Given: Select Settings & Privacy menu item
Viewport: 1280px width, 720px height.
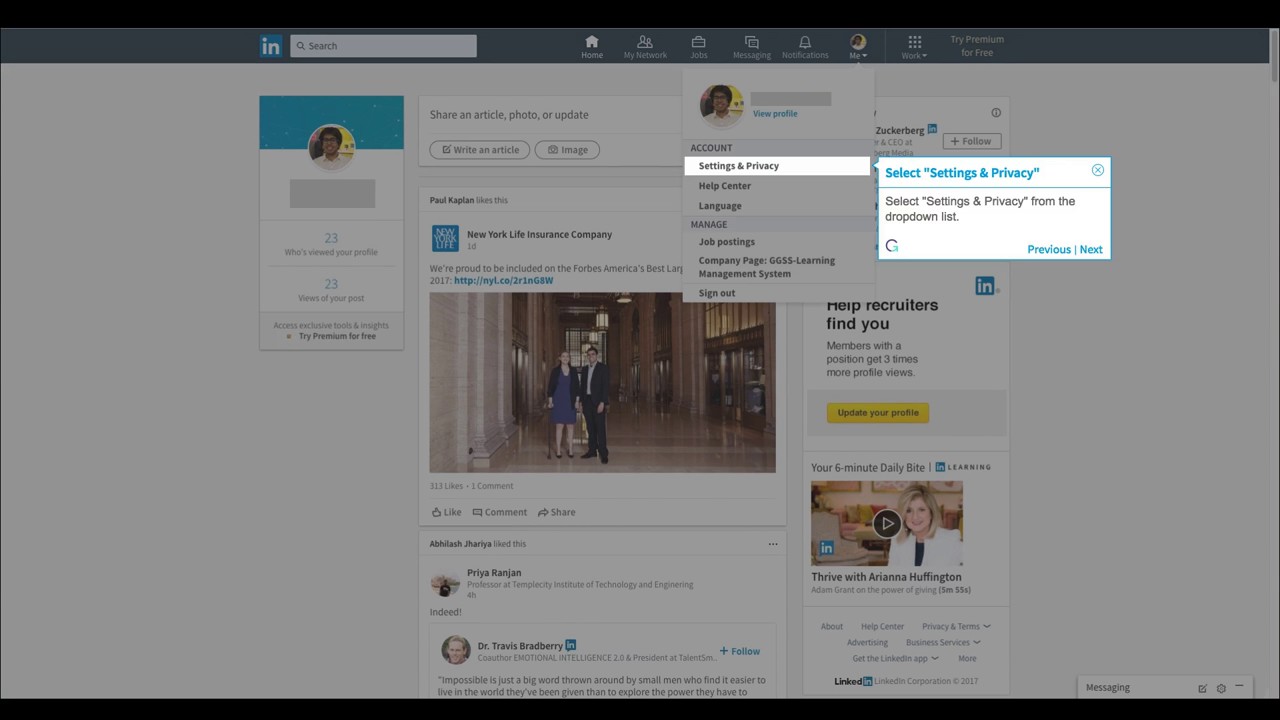Looking at the screenshot, I should (777, 166).
